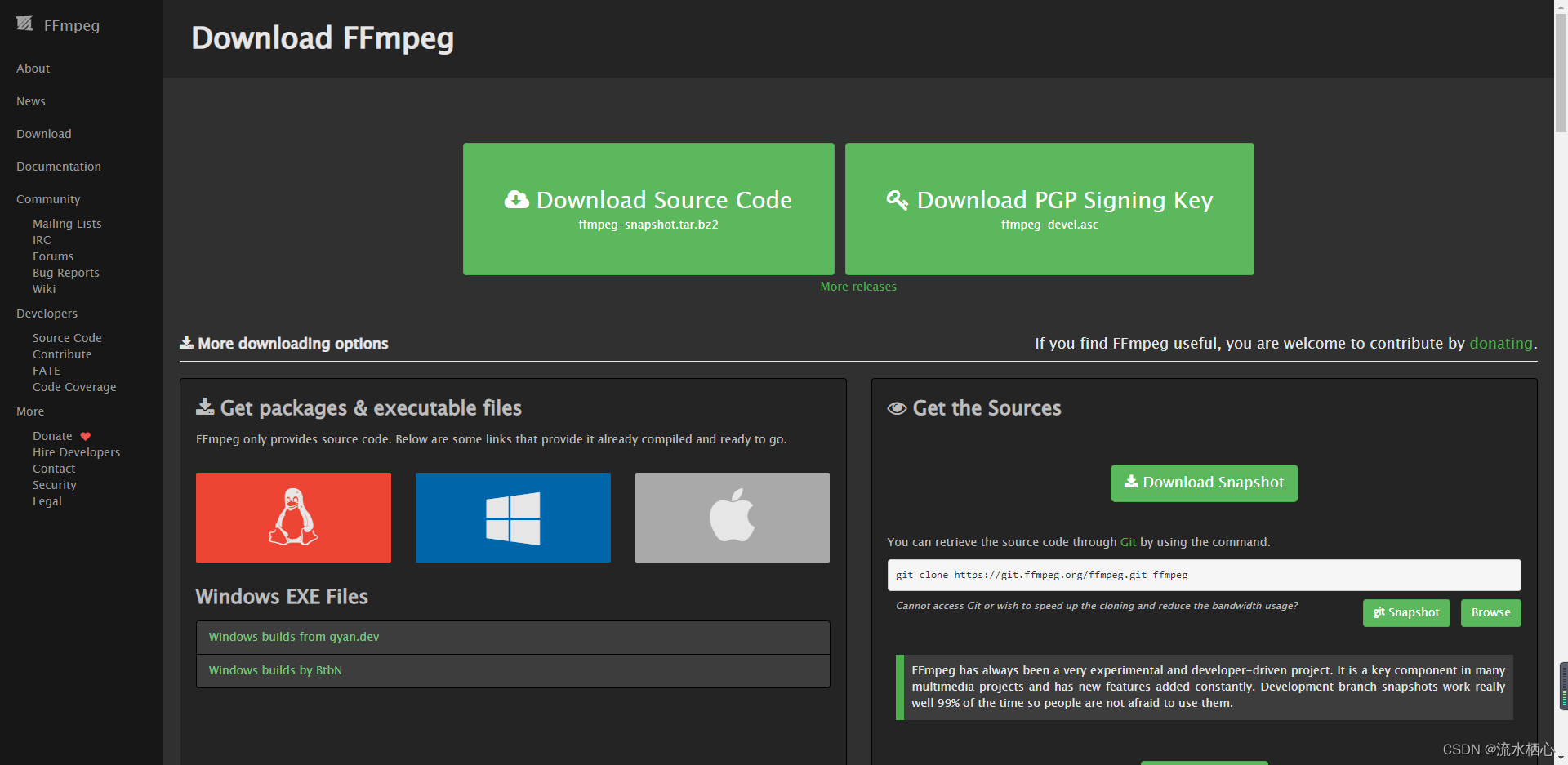The height and width of the screenshot is (765, 1568).
Task: Select the Apple logo package icon
Action: [x=732, y=517]
